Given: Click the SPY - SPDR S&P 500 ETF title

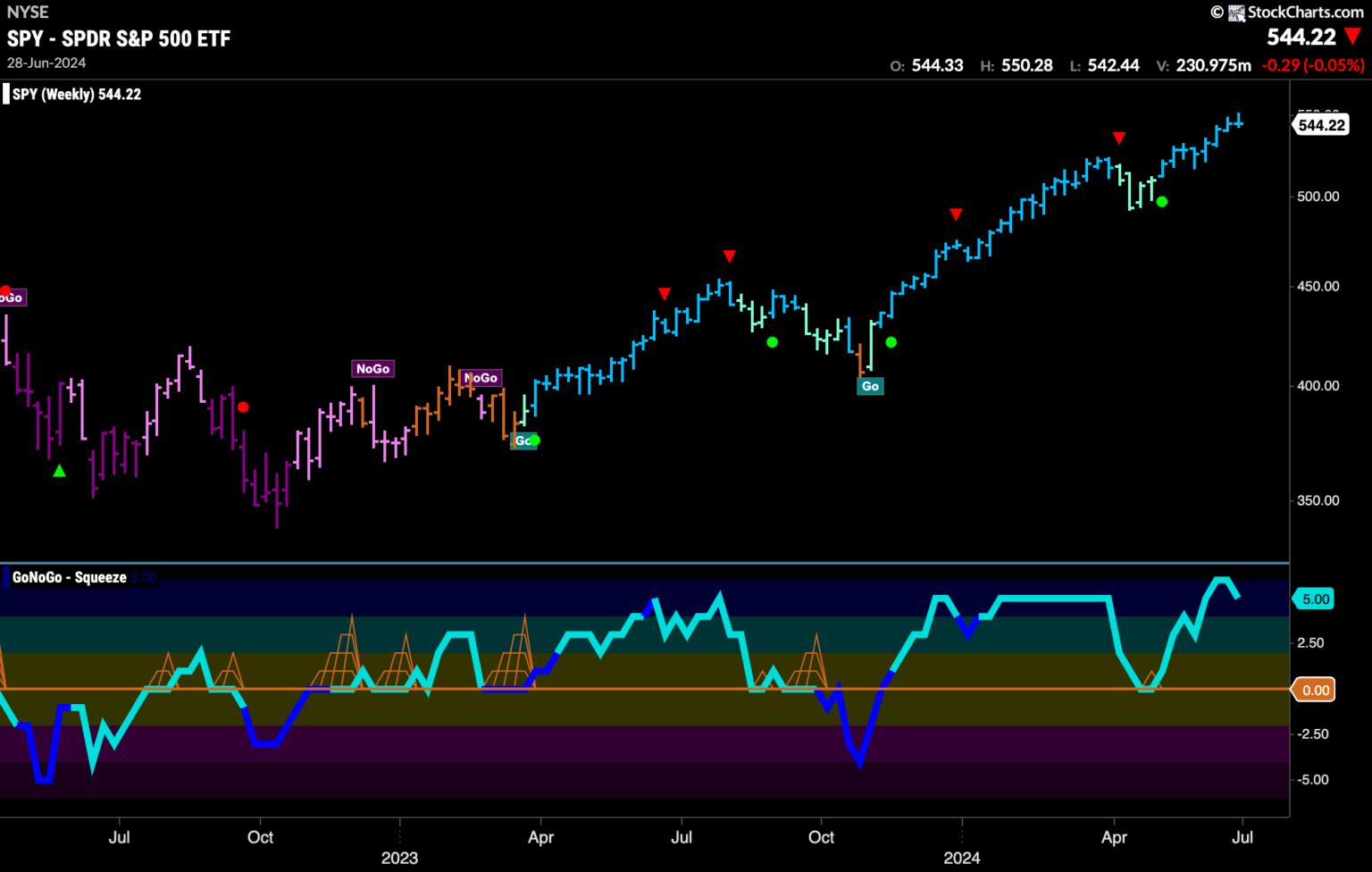Looking at the screenshot, I should coord(119,38).
